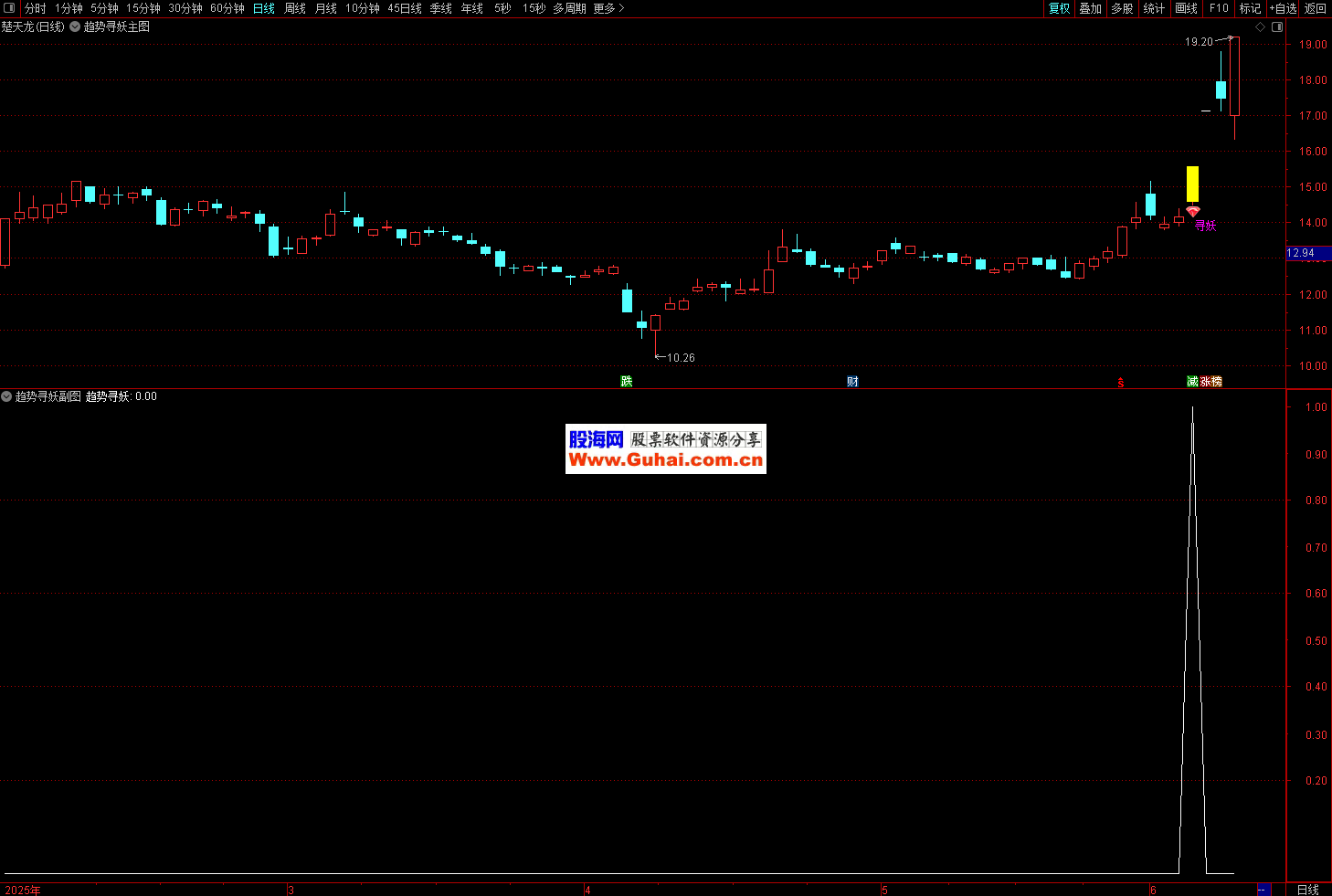Click the 叠加 overlay button
Image resolution: width=1332 pixels, height=896 pixels.
tap(1090, 8)
